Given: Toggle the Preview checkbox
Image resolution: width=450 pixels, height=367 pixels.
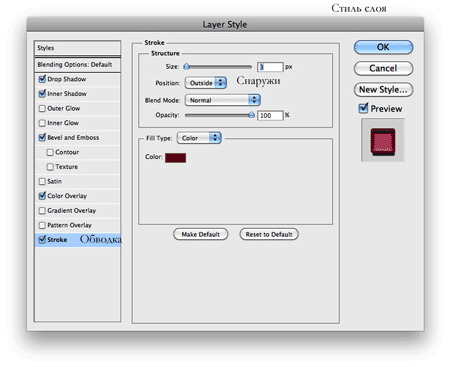Looking at the screenshot, I should tap(363, 108).
